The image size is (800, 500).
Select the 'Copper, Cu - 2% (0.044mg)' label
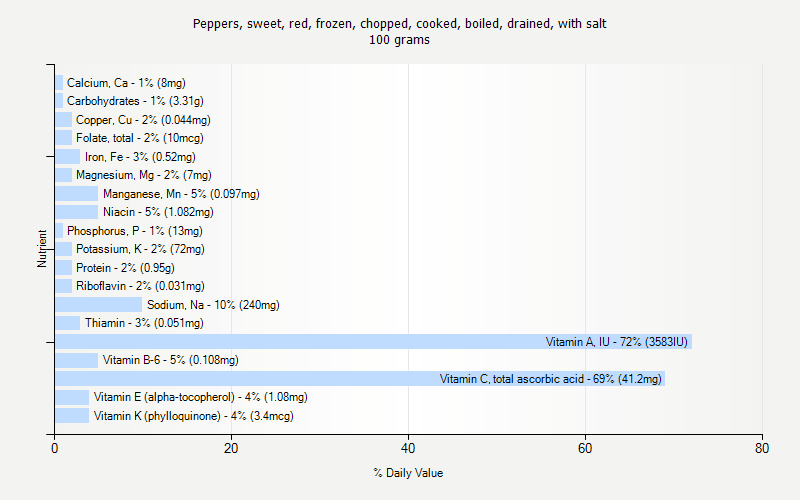click(x=143, y=120)
